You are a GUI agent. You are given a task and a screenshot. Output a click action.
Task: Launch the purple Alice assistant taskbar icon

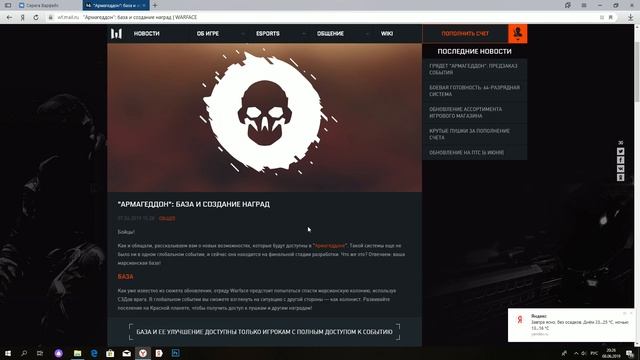click(59, 353)
